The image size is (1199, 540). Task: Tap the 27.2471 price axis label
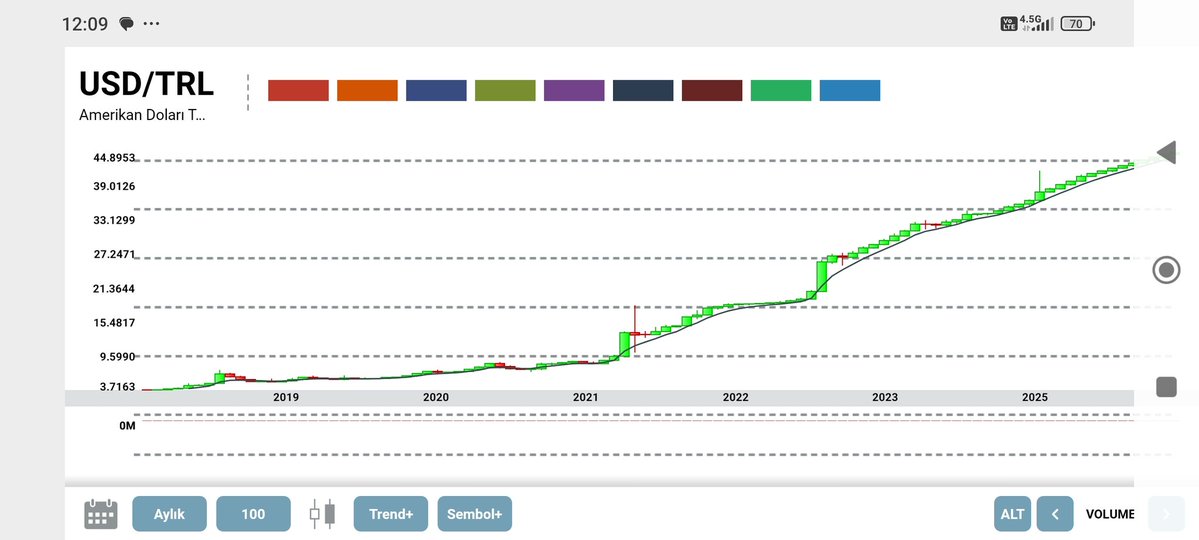point(115,254)
